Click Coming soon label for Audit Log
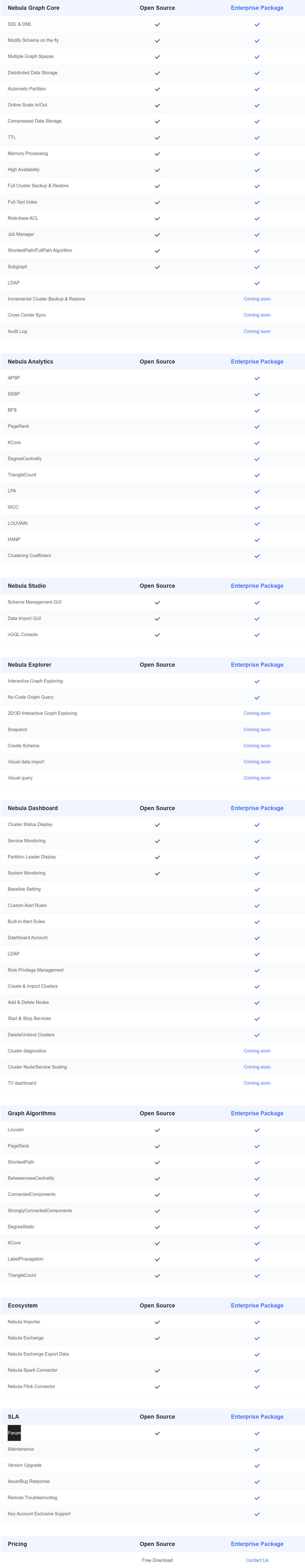Viewport: 305px width, 1568px height. (257, 331)
